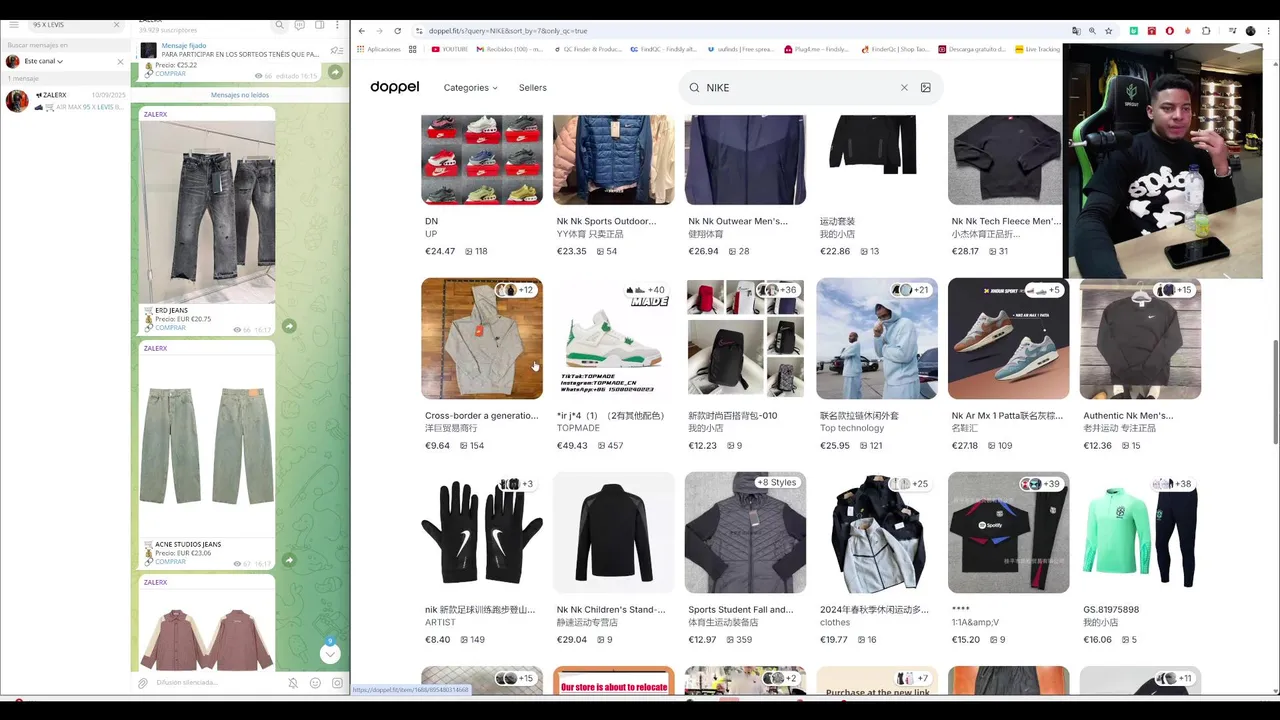Open Telegram emoji picker icon
The width and height of the screenshot is (1280, 720).
click(x=315, y=683)
